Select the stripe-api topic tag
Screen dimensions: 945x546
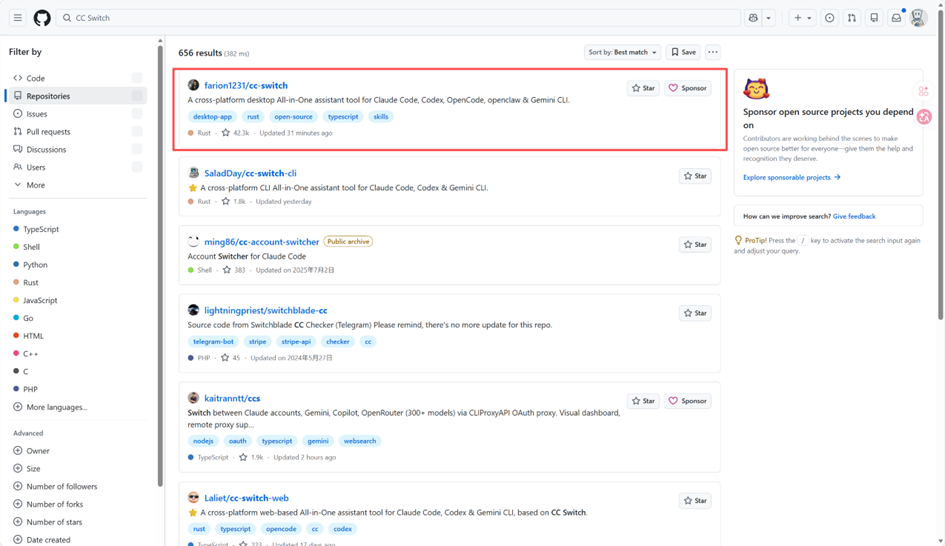pos(296,342)
